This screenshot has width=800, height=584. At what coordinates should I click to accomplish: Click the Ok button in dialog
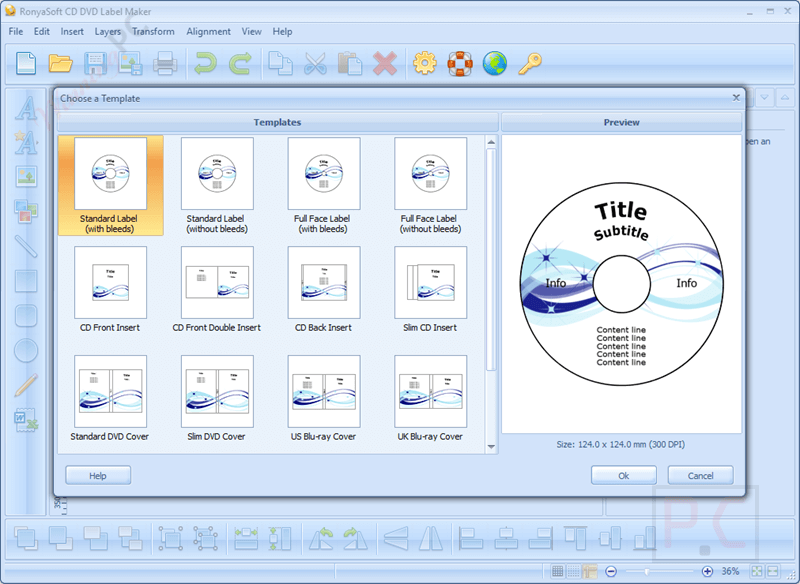[x=623, y=475]
